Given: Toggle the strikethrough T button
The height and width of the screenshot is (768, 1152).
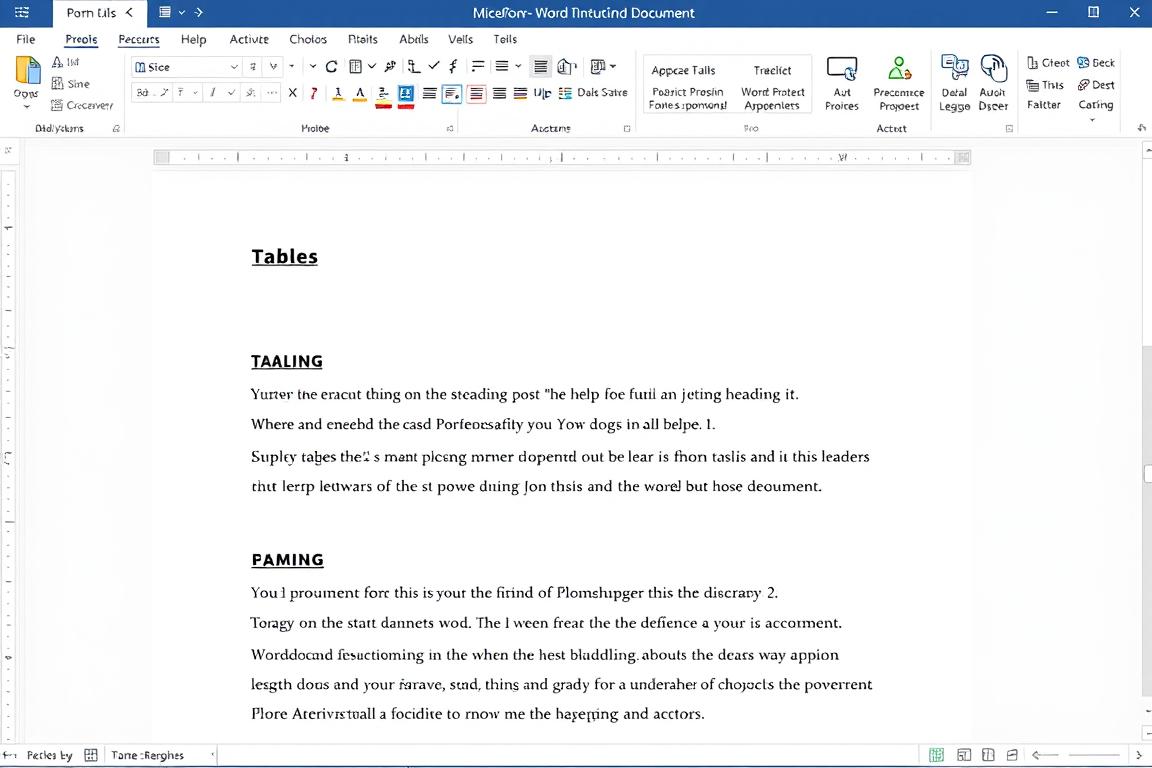Looking at the screenshot, I should pos(181,93).
